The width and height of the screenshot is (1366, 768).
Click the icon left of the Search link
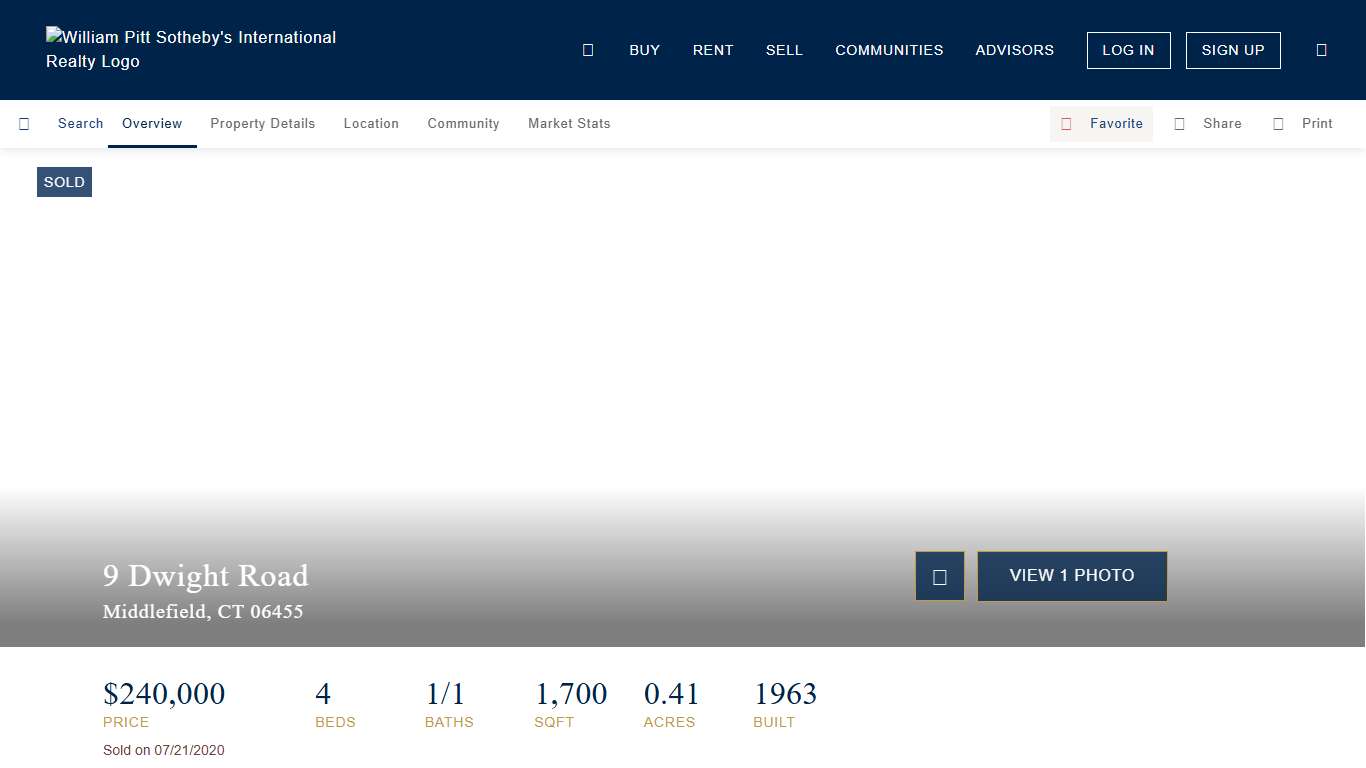click(24, 124)
